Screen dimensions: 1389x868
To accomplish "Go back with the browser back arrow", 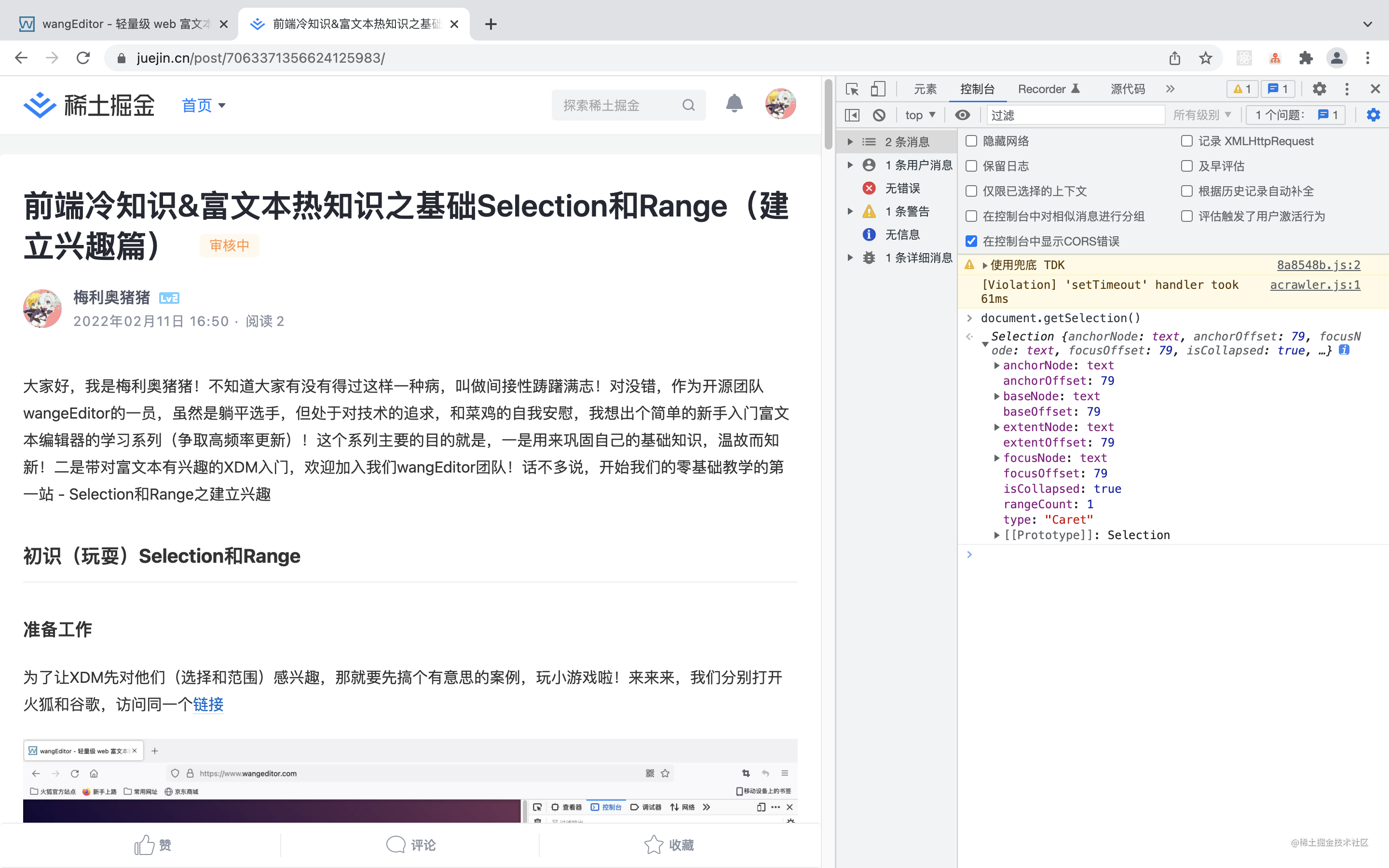I will pos(21,58).
